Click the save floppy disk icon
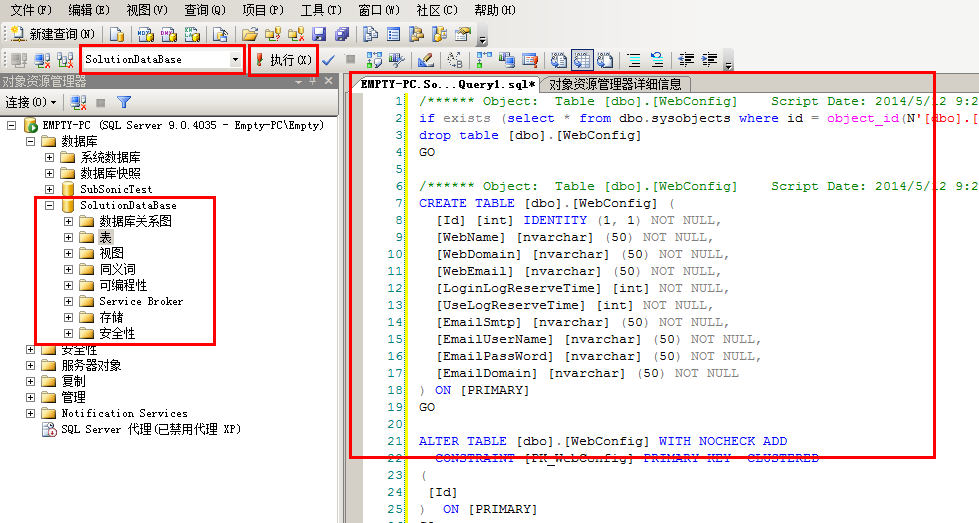 (x=320, y=34)
